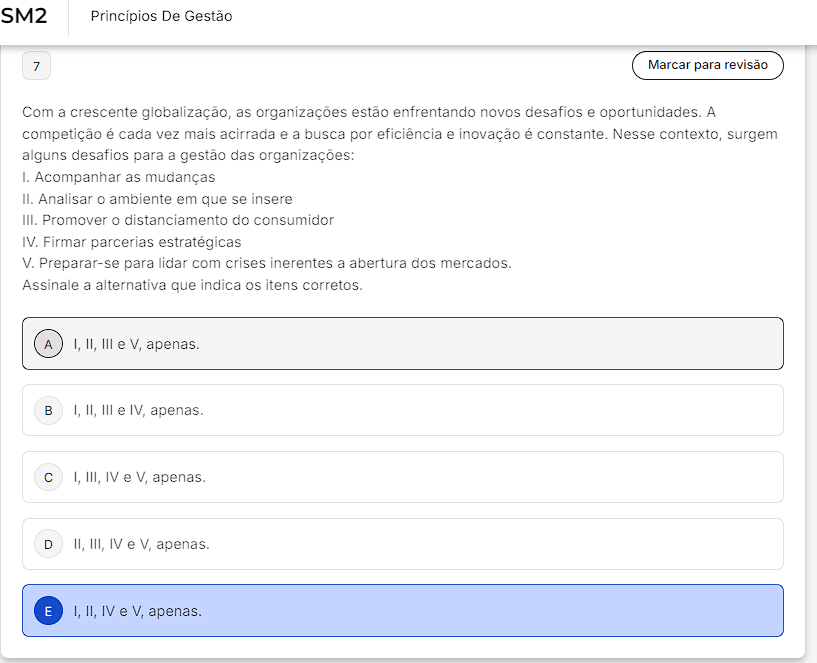The width and height of the screenshot is (817, 663).
Task: Open Princípios De Gestão header title
Action: [x=162, y=16]
